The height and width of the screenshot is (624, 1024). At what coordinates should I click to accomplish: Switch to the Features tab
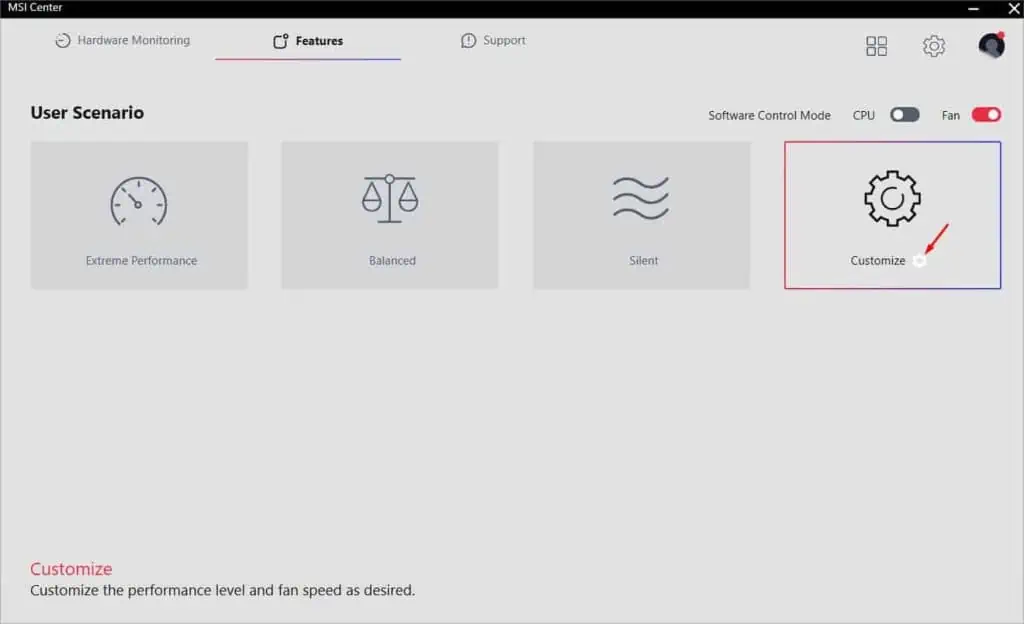[x=308, y=40]
